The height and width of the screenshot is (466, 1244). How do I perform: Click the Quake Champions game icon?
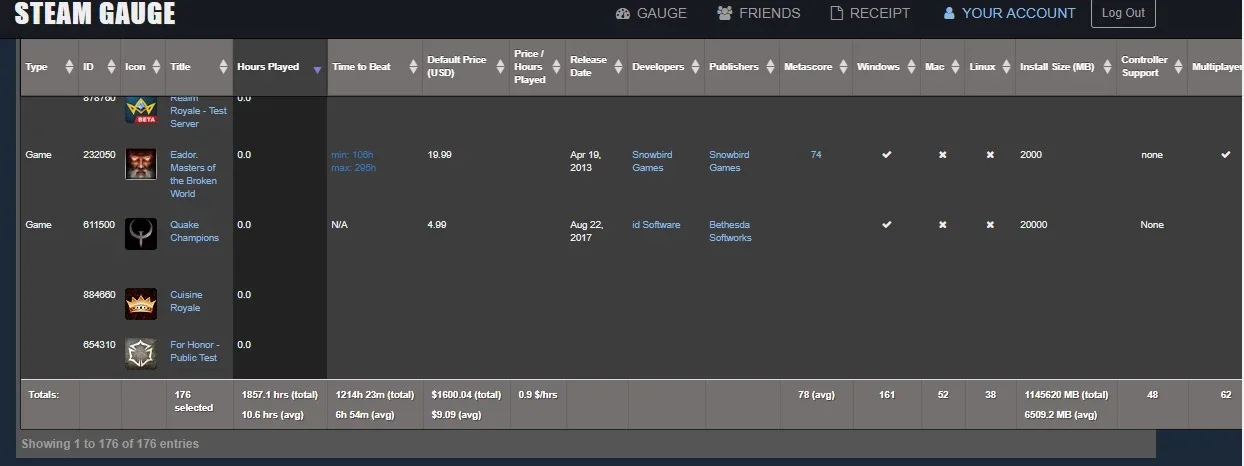click(141, 234)
